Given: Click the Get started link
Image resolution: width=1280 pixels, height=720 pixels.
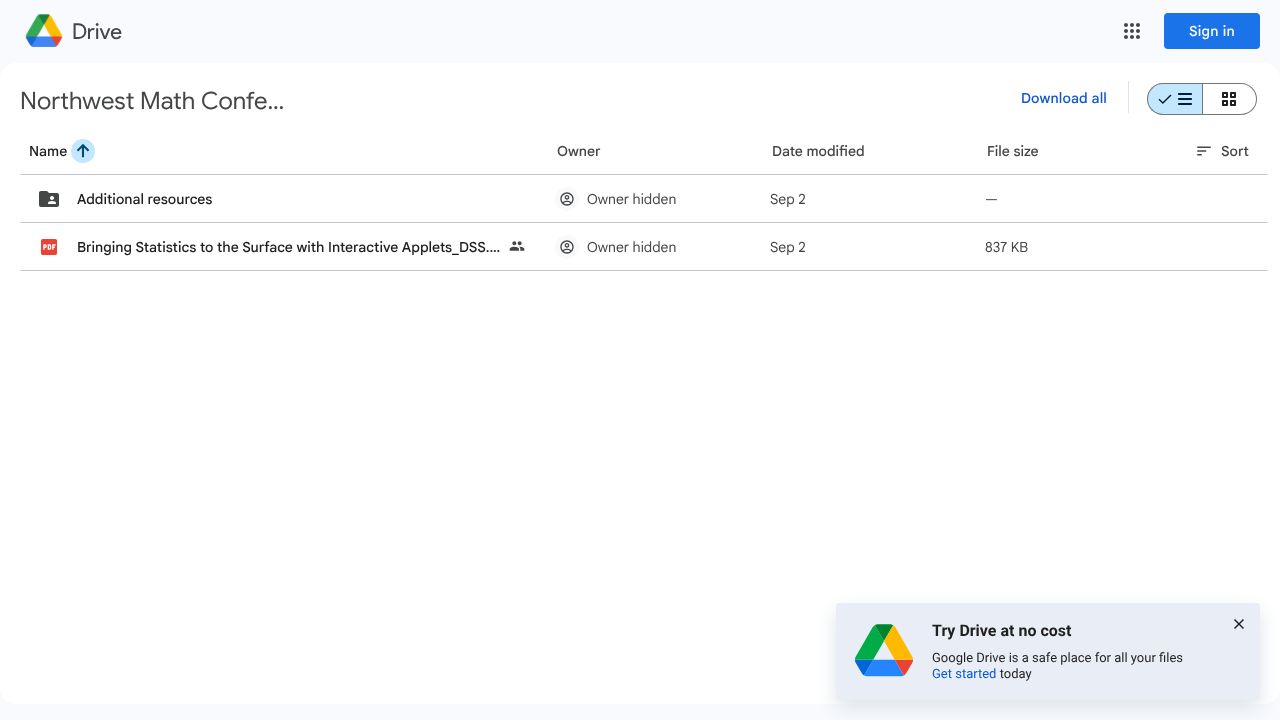Looking at the screenshot, I should (x=963, y=674).
